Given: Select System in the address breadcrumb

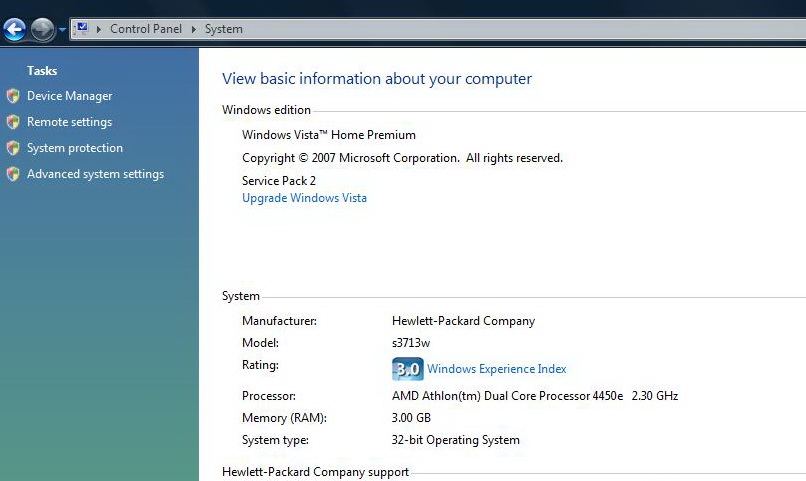Looking at the screenshot, I should click(x=224, y=29).
